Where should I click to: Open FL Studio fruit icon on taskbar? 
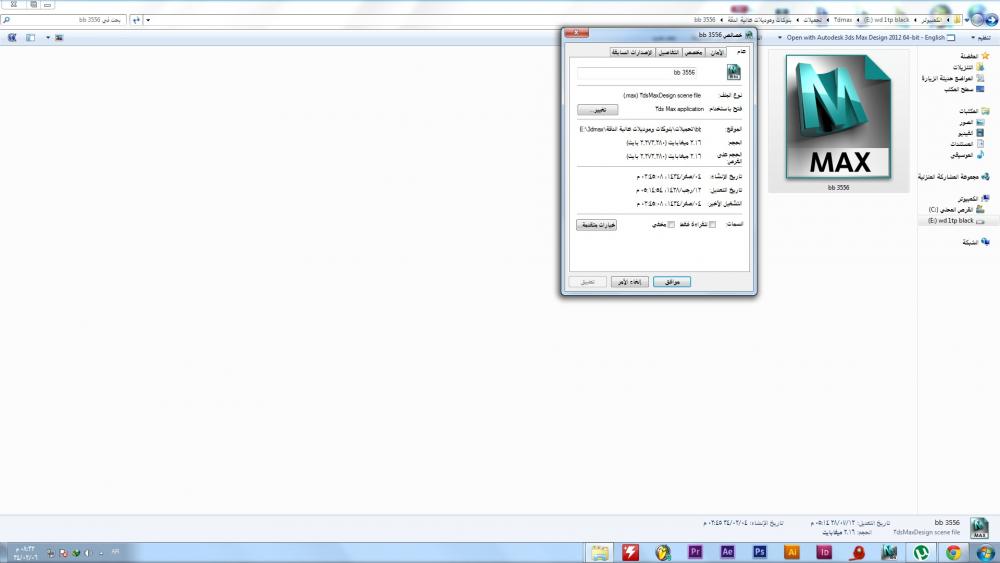click(663, 552)
